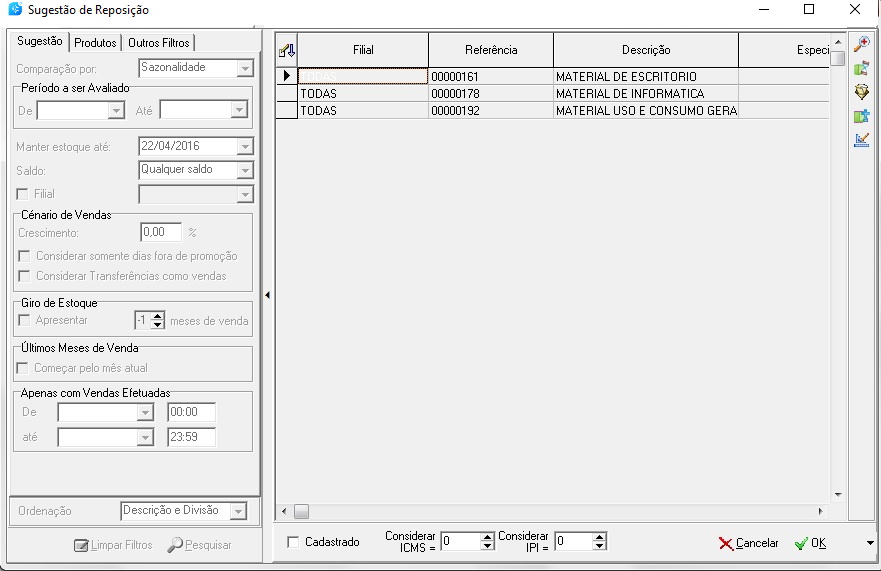Click the ruler and pencil icon
Screen dimensions: 881x571
coord(861,140)
